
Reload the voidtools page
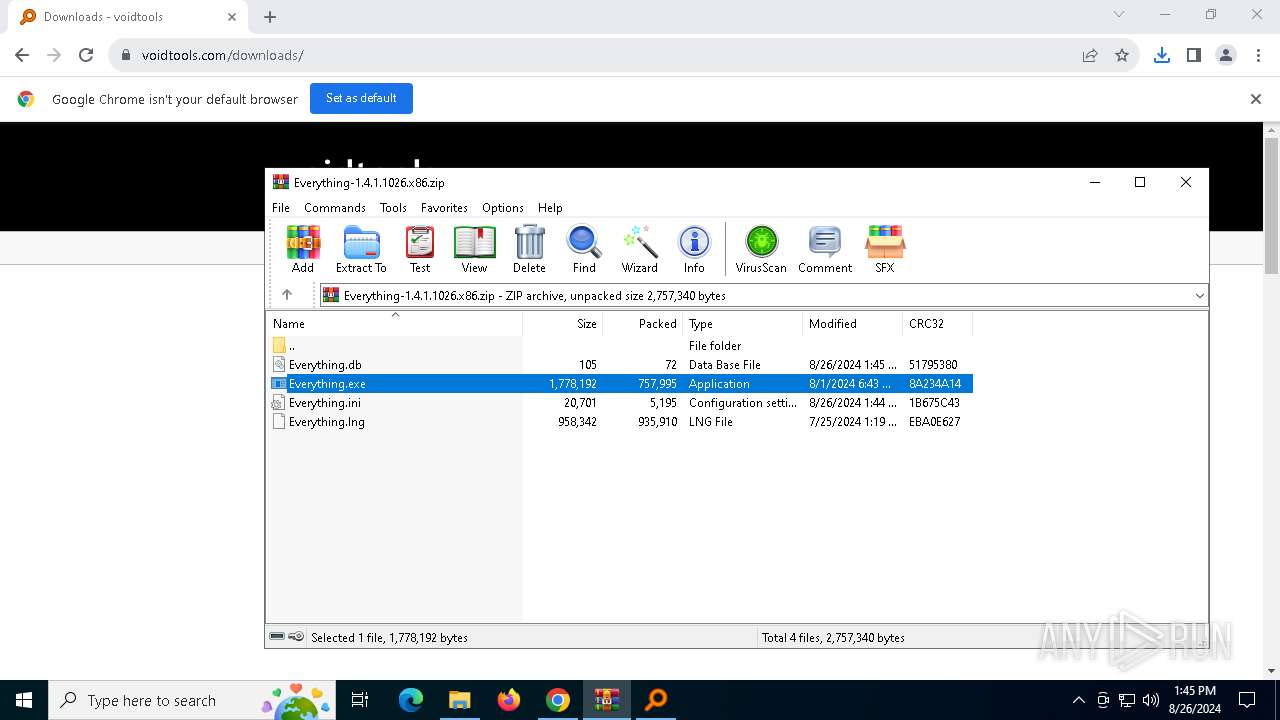(x=86, y=55)
